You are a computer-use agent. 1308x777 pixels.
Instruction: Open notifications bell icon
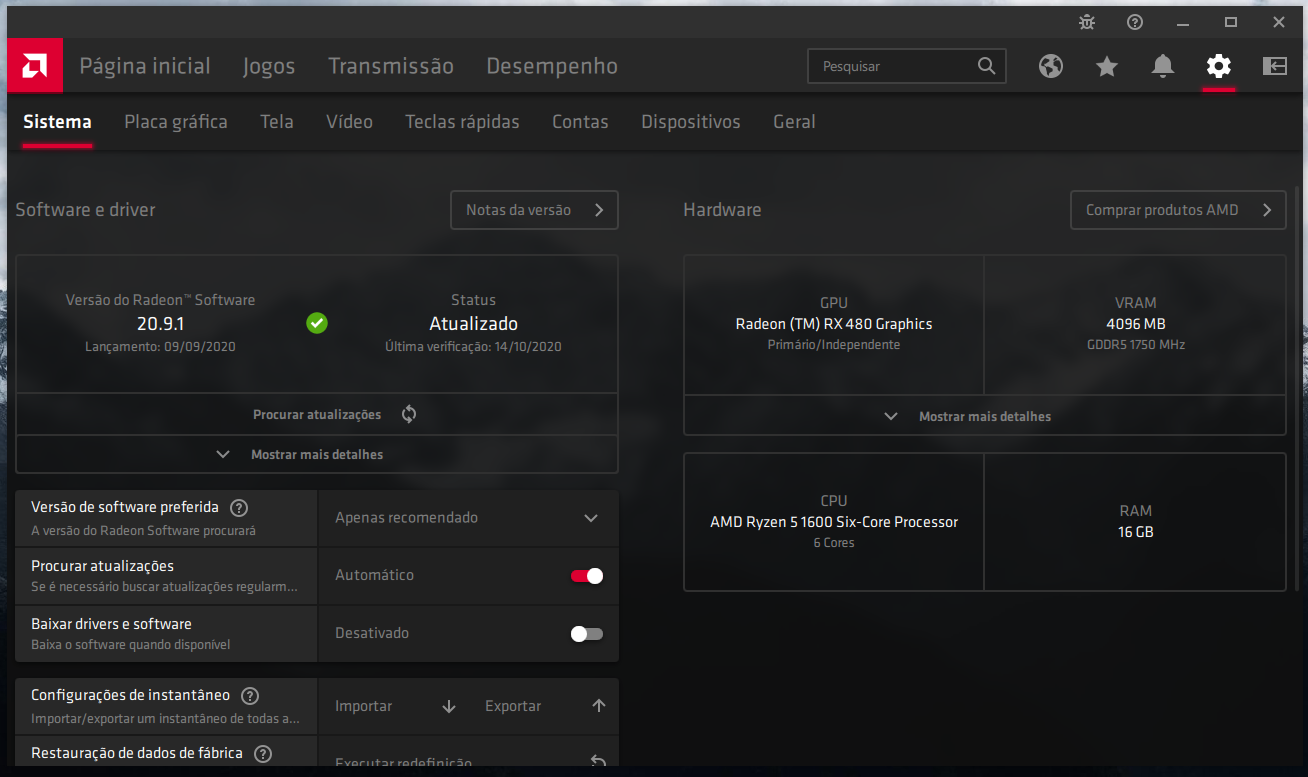tap(1162, 66)
